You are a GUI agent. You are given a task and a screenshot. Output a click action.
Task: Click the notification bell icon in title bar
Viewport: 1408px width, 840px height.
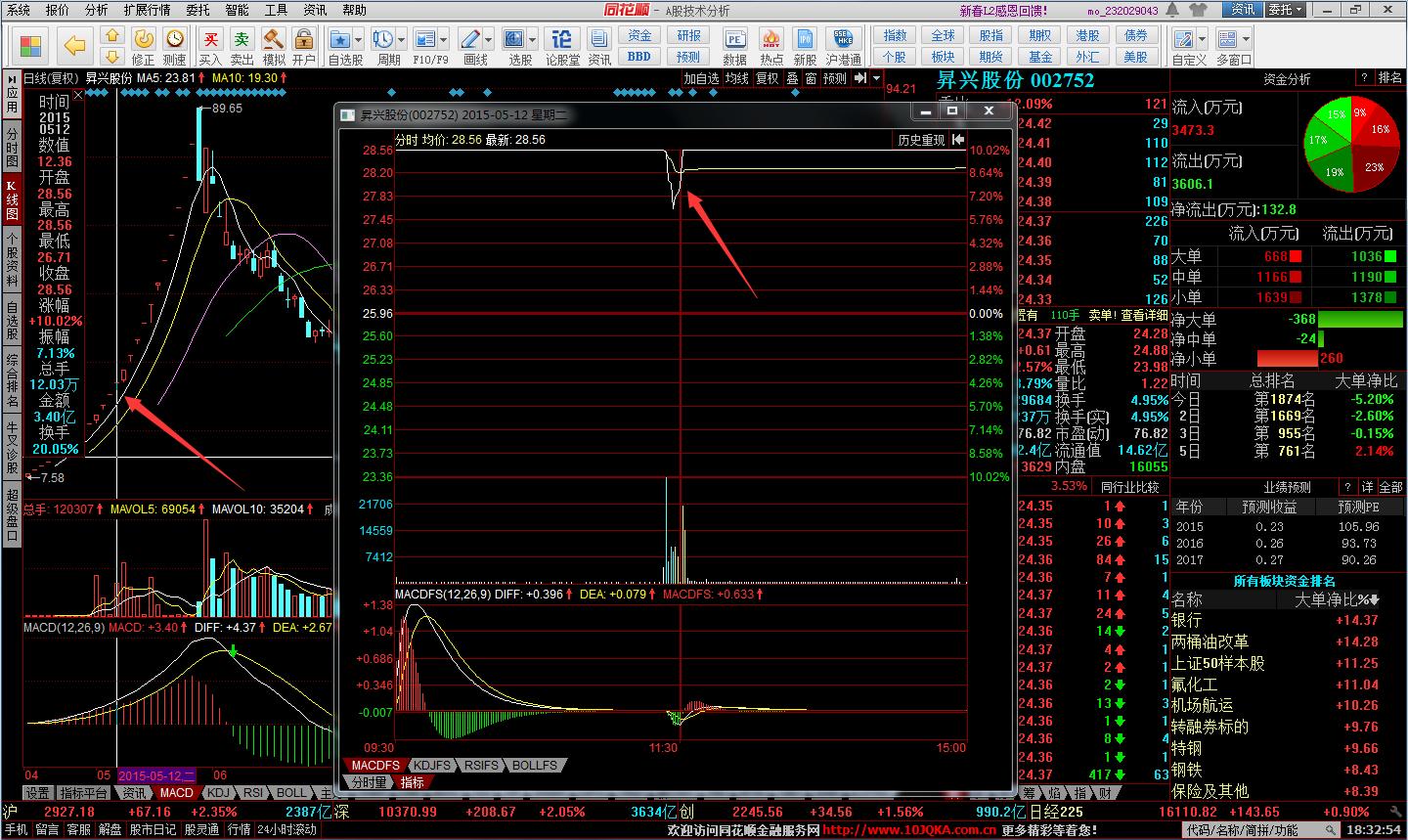coord(1171,10)
